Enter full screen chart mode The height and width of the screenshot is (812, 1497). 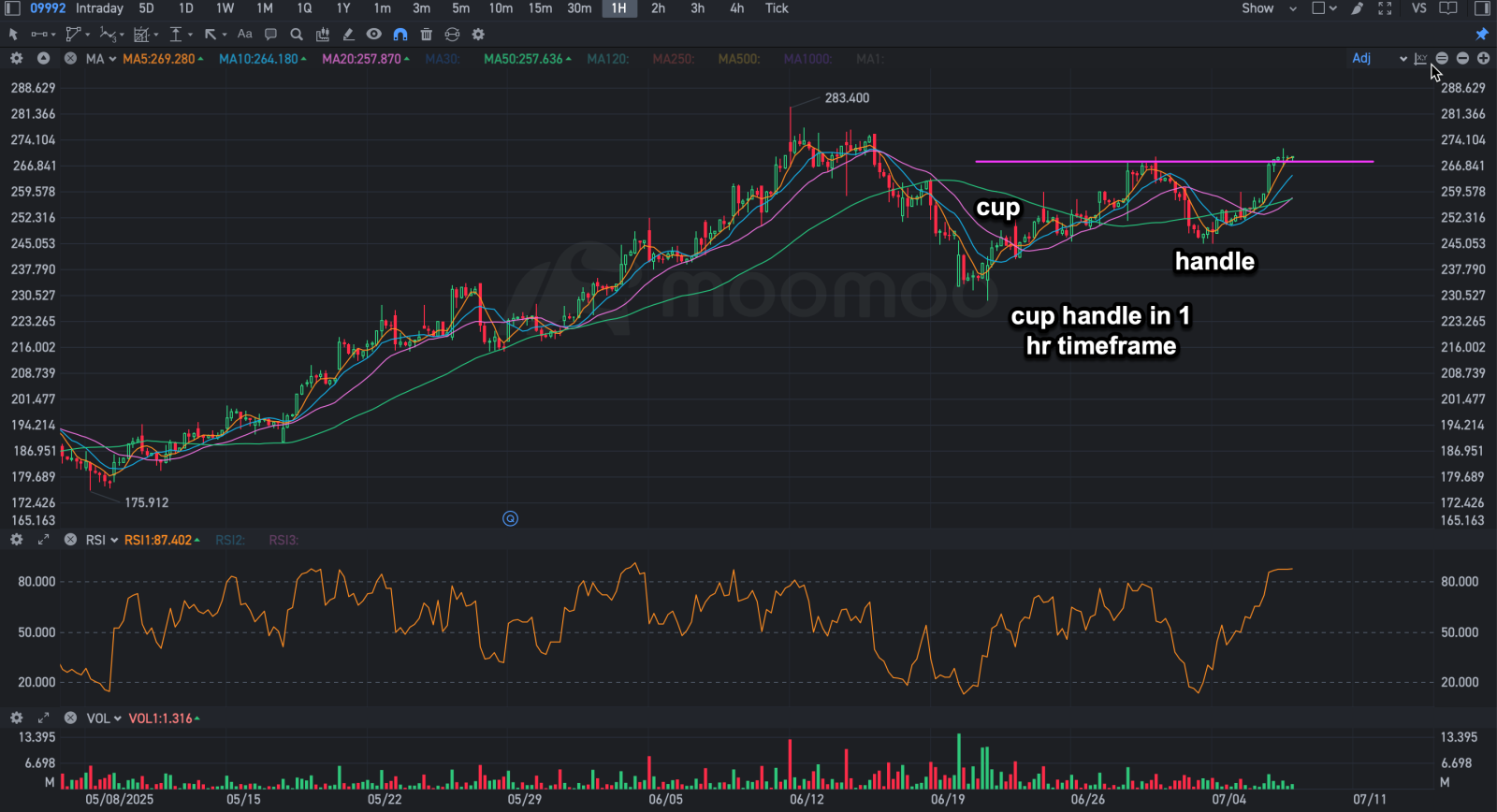point(1385,8)
